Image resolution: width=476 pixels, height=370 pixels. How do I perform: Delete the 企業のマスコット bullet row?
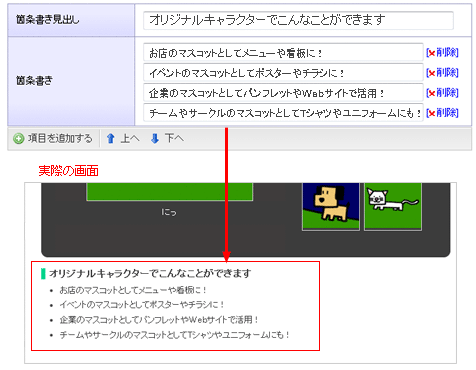tap(442, 93)
